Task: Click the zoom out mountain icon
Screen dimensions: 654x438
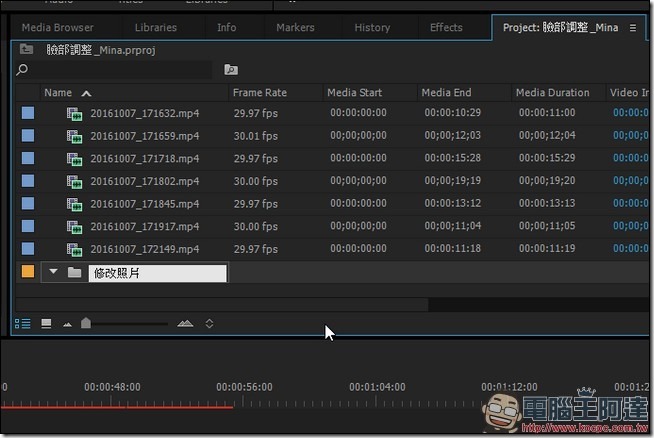Action: tap(67, 324)
